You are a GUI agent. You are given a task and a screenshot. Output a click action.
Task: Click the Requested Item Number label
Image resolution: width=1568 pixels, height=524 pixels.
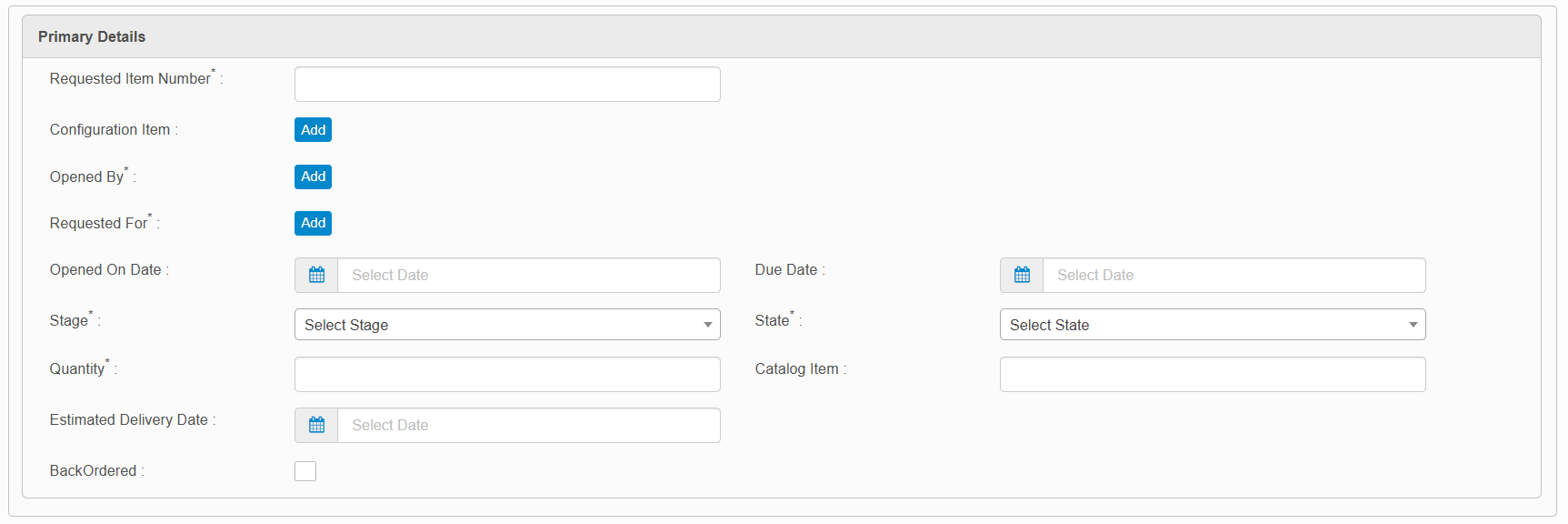(x=130, y=79)
